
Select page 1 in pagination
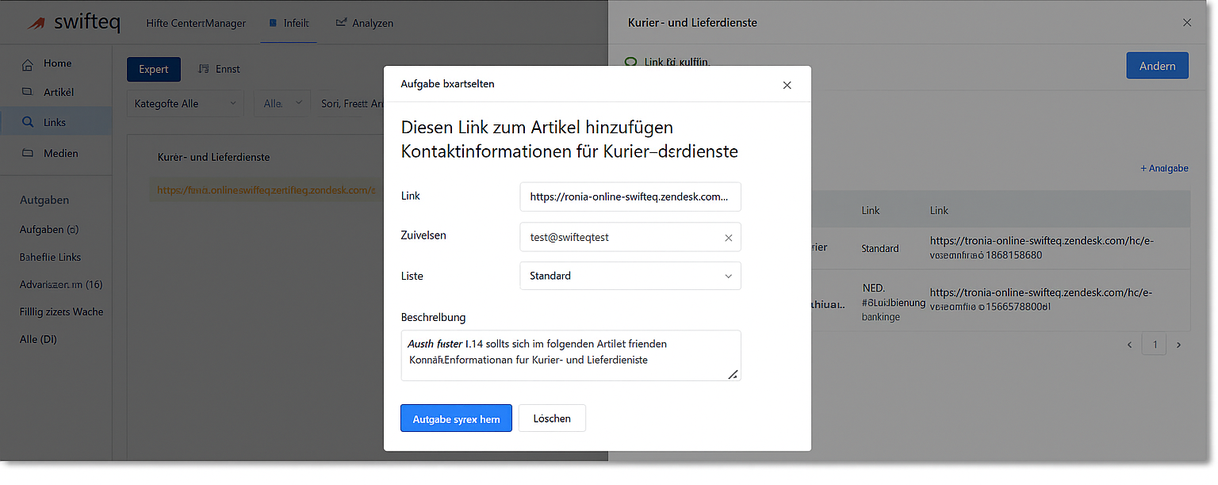coord(1155,345)
